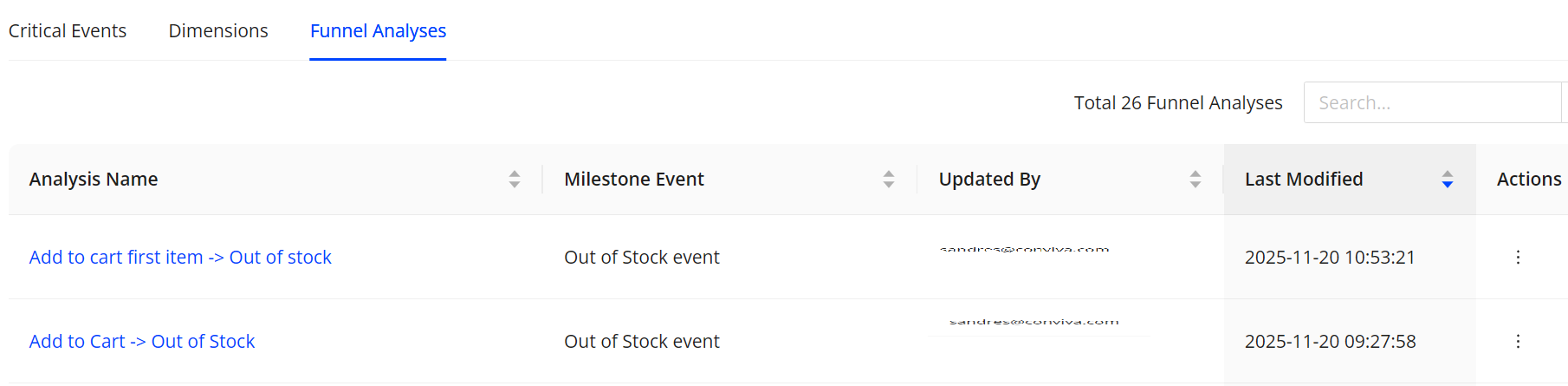
Task: Click the 2025-11-20 09:27:58 timestamp cell
Action: (1330, 342)
